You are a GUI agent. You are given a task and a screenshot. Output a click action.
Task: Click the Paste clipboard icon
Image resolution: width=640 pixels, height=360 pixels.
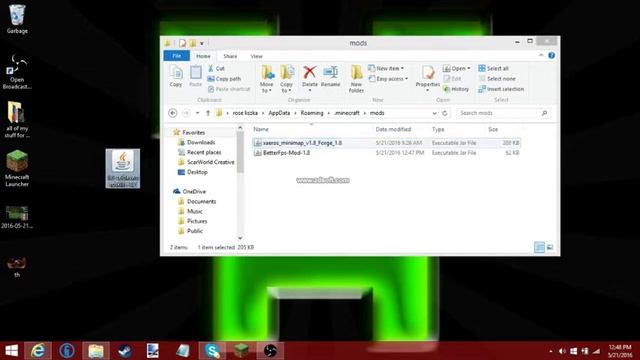[x=196, y=76]
